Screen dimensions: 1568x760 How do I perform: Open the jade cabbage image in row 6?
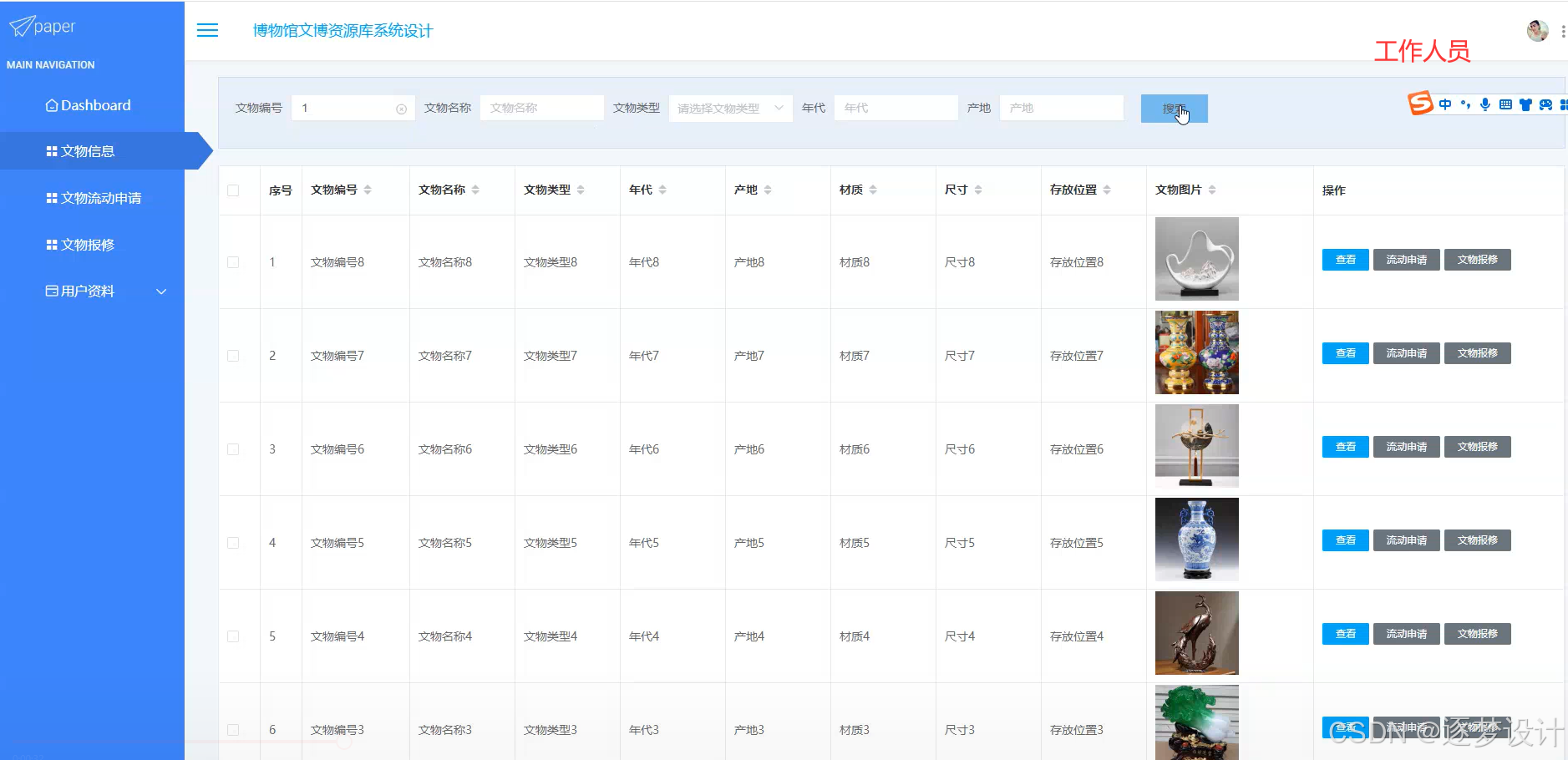click(x=1196, y=722)
